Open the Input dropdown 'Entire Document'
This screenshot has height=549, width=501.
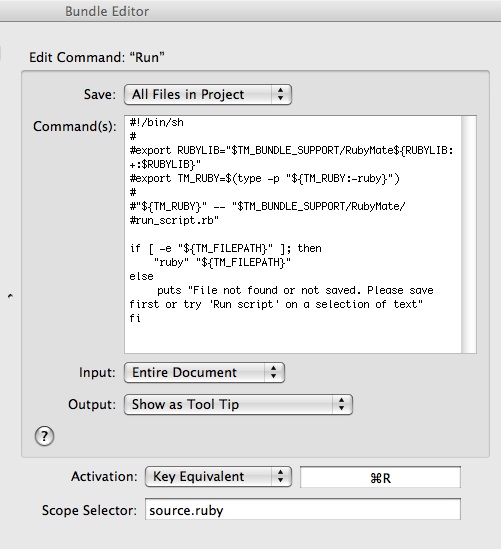[204, 373]
